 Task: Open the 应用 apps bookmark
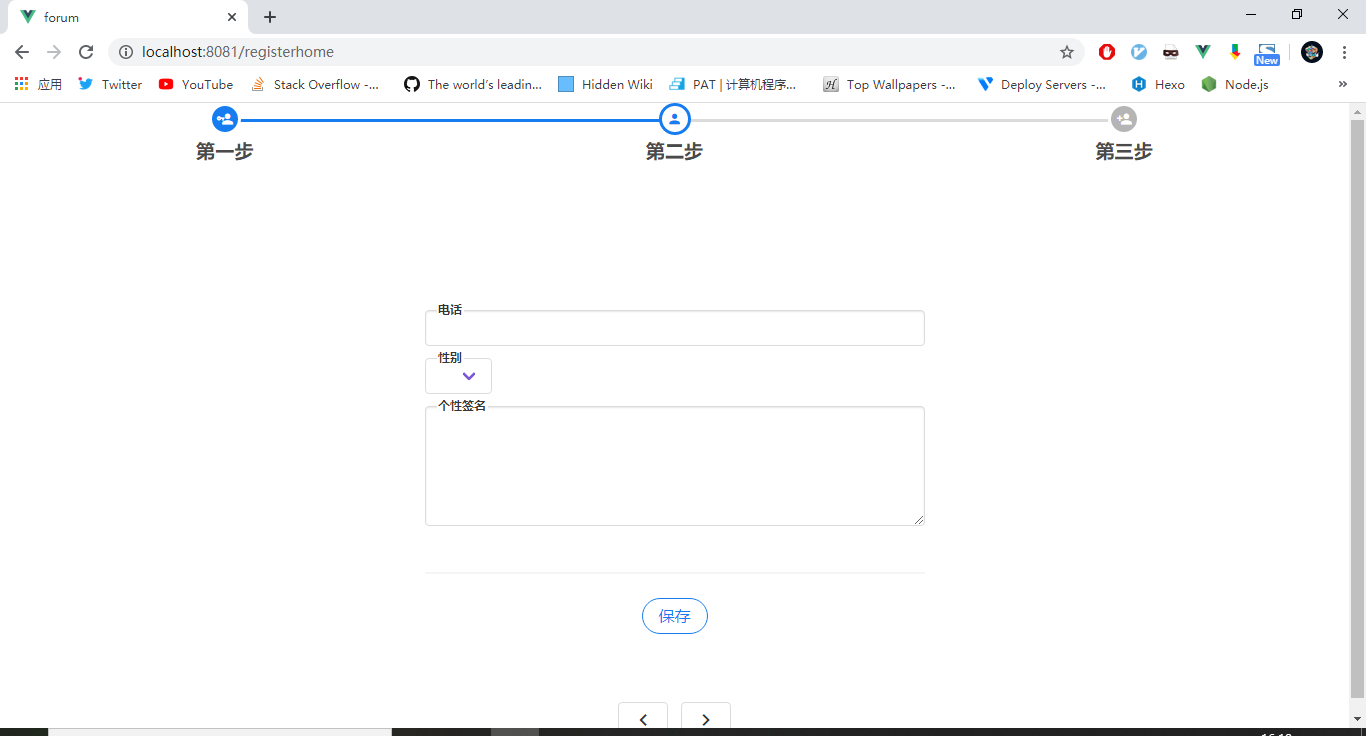click(x=38, y=85)
